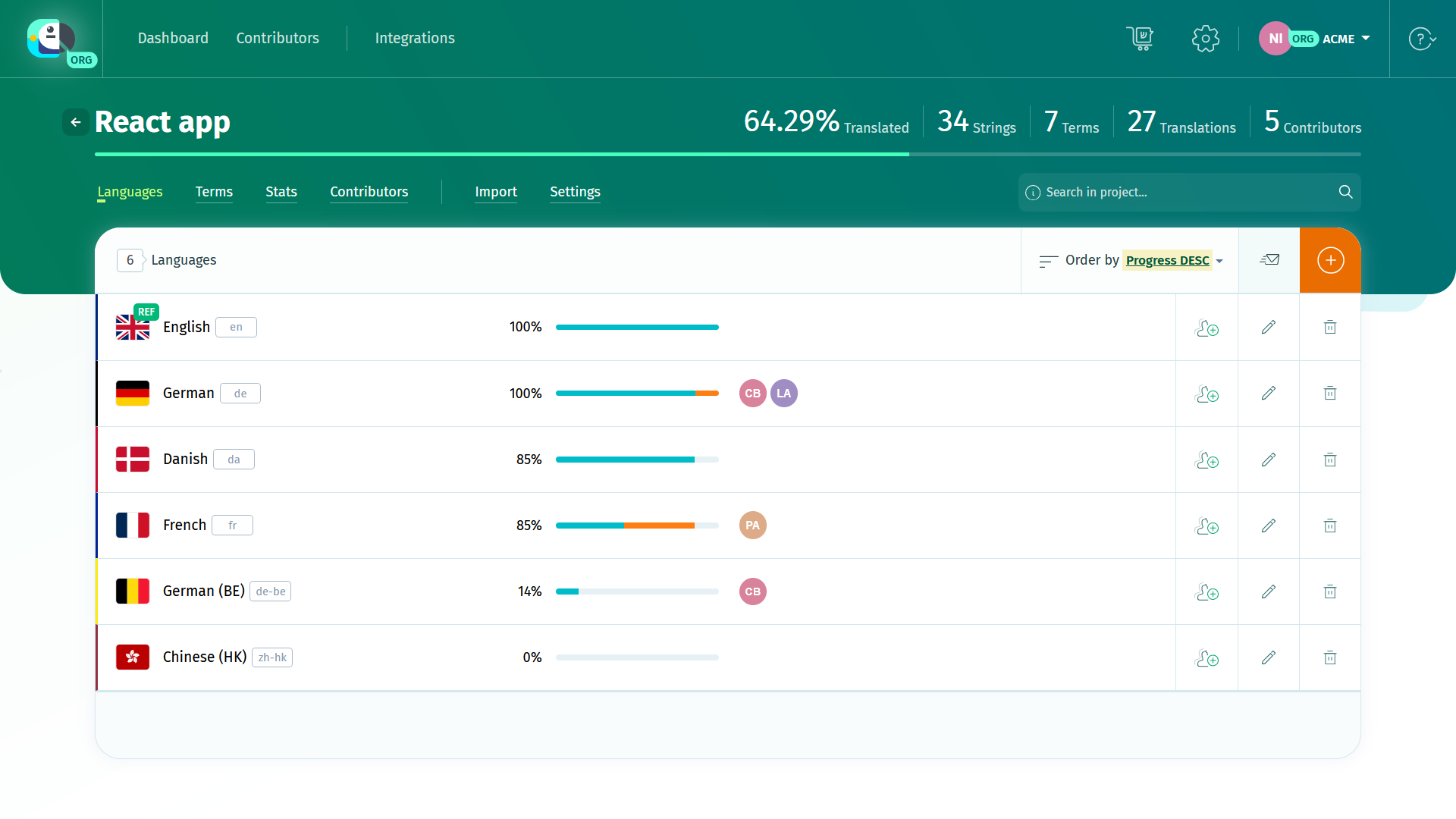1456x819 pixels.
Task: Delete the German (BE) language
Action: pyautogui.click(x=1330, y=591)
